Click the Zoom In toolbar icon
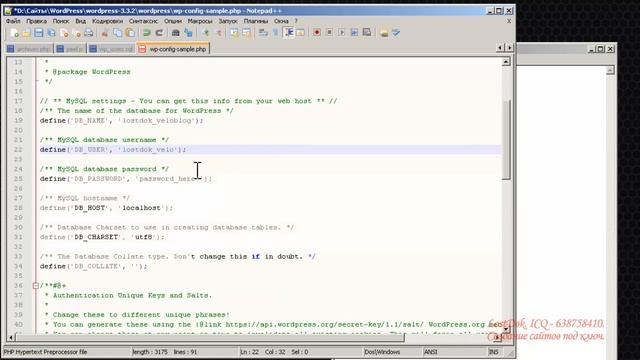640x360 pixels. pyautogui.click(x=206, y=33)
